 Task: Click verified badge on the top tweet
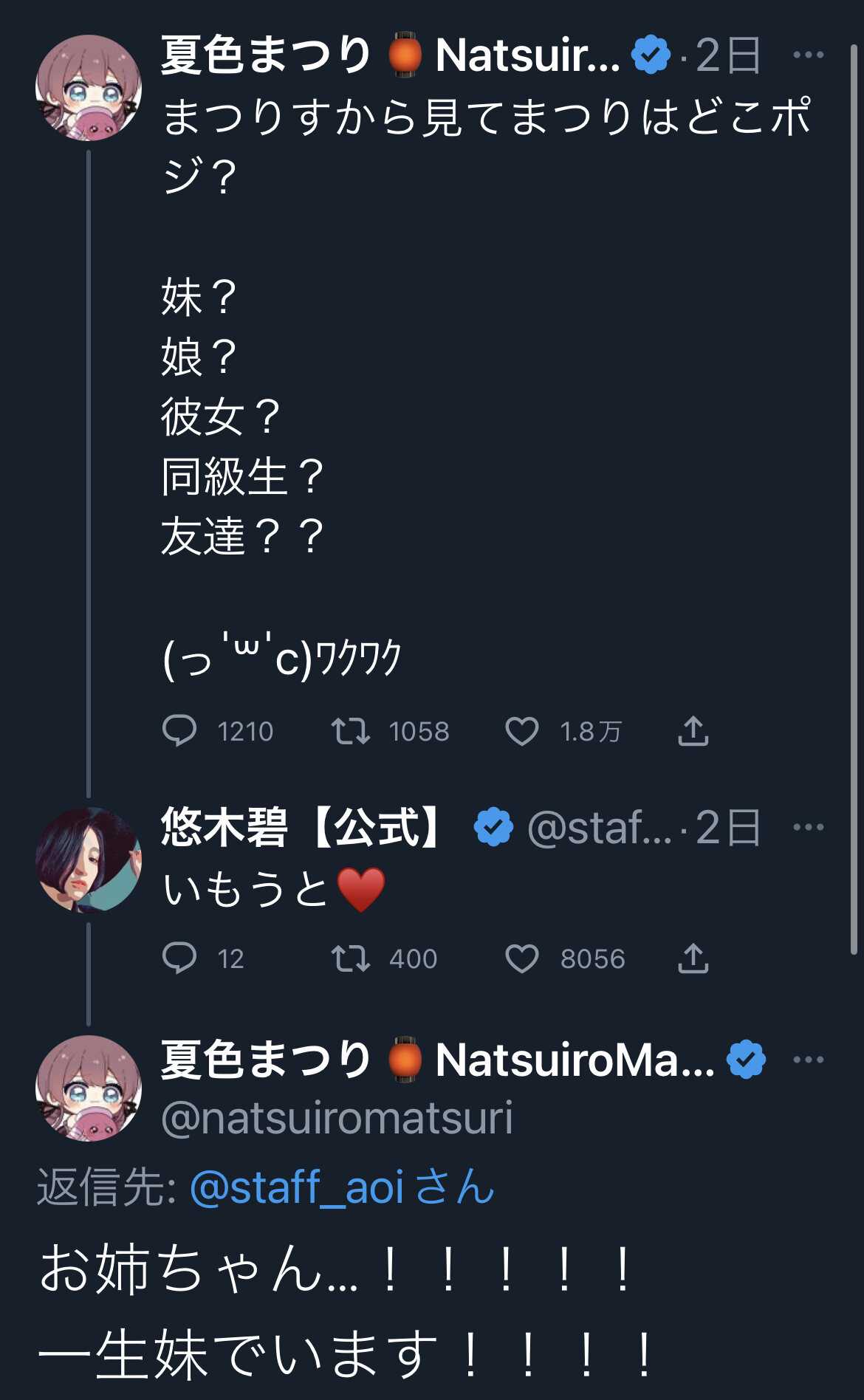pos(651,55)
